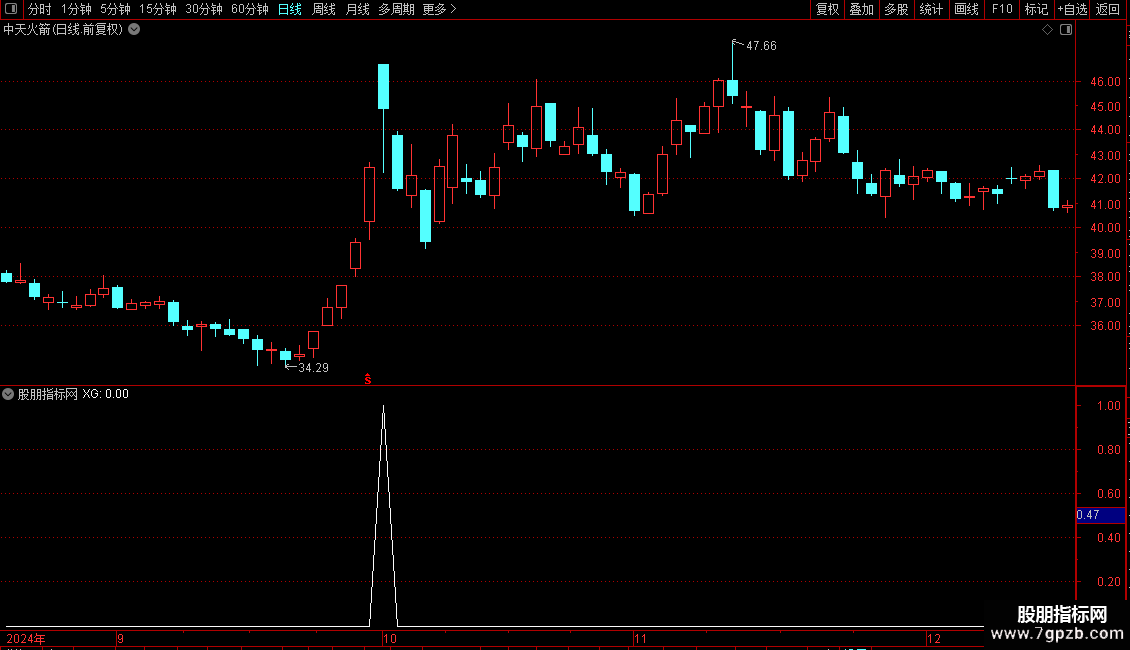Click the 36.00 price axis label
The height and width of the screenshot is (650, 1130).
coord(1105,326)
